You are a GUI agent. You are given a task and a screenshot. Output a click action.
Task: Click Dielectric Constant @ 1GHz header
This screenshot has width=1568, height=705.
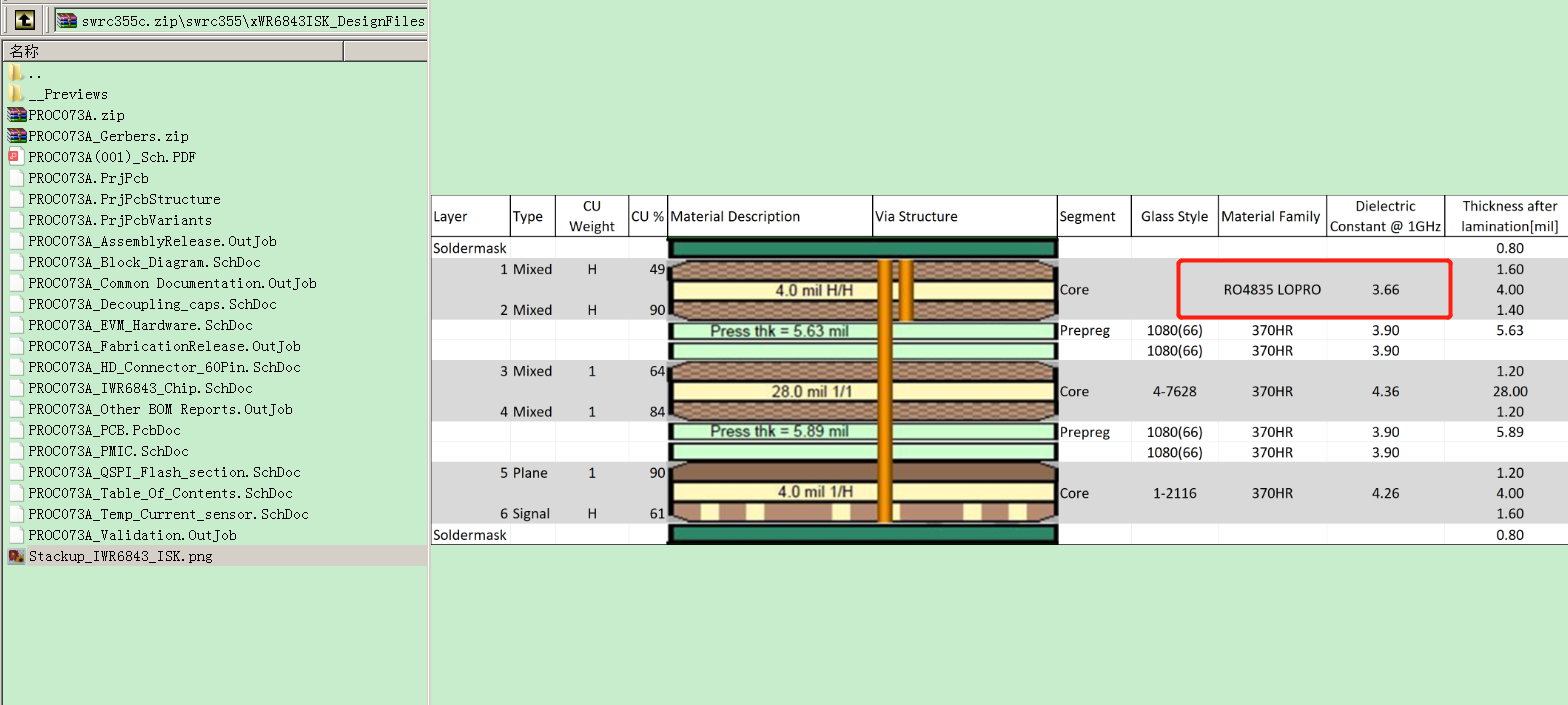click(1385, 216)
